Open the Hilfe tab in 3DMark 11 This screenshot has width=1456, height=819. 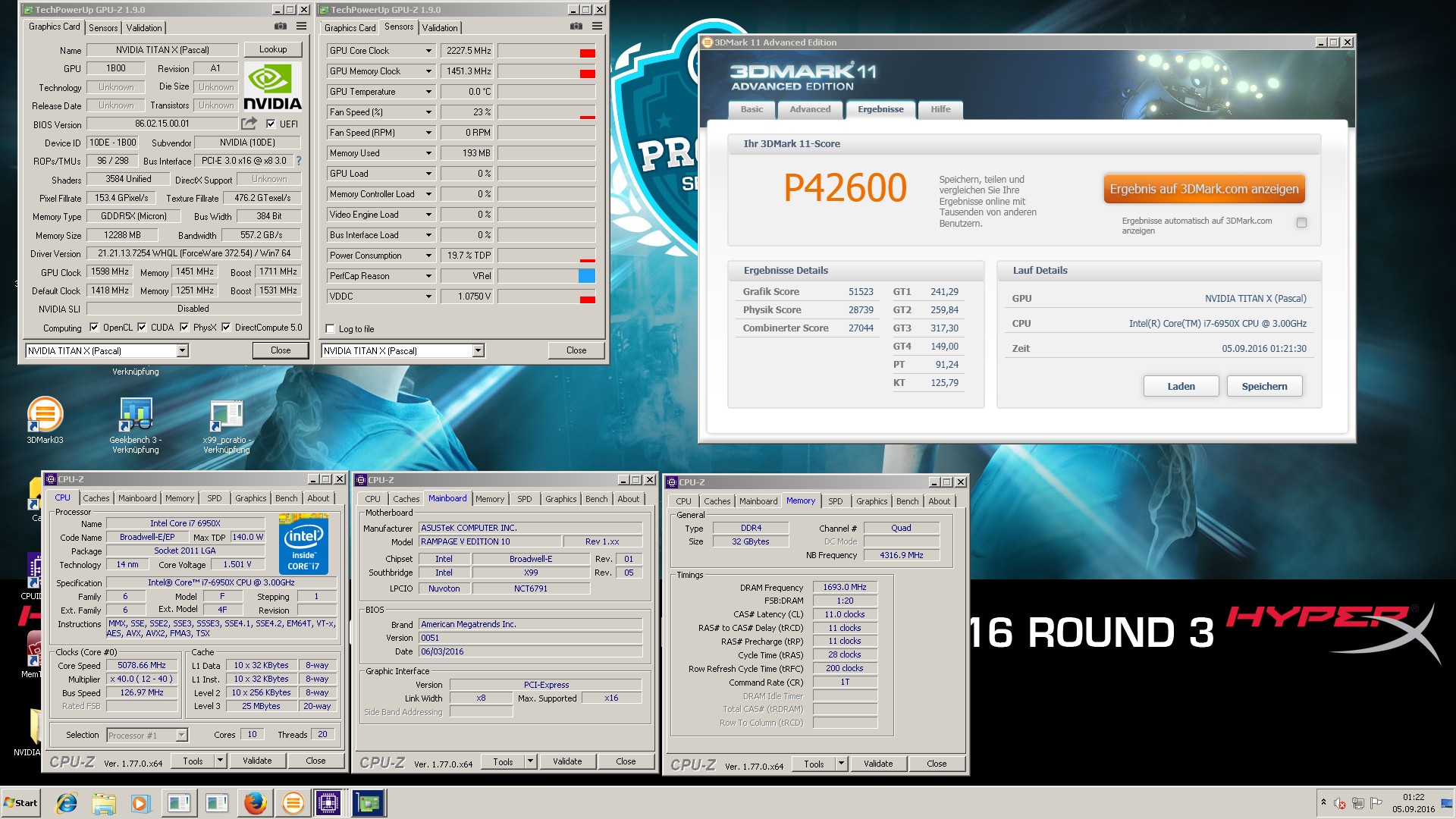[x=940, y=110]
